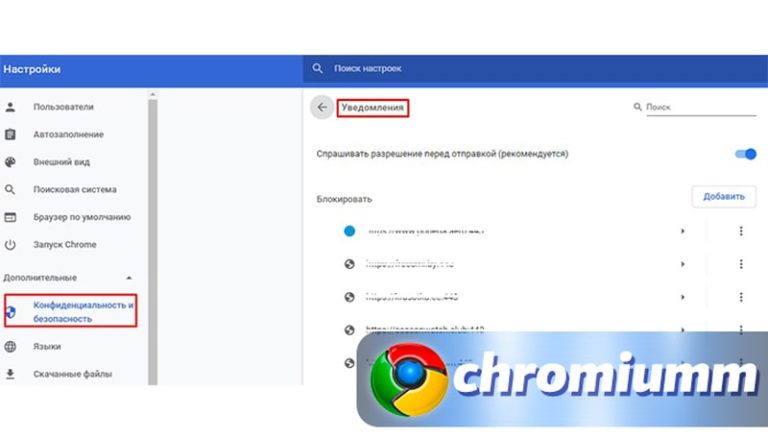
Task: Open three-dot menu for first blocked site
Action: [741, 231]
